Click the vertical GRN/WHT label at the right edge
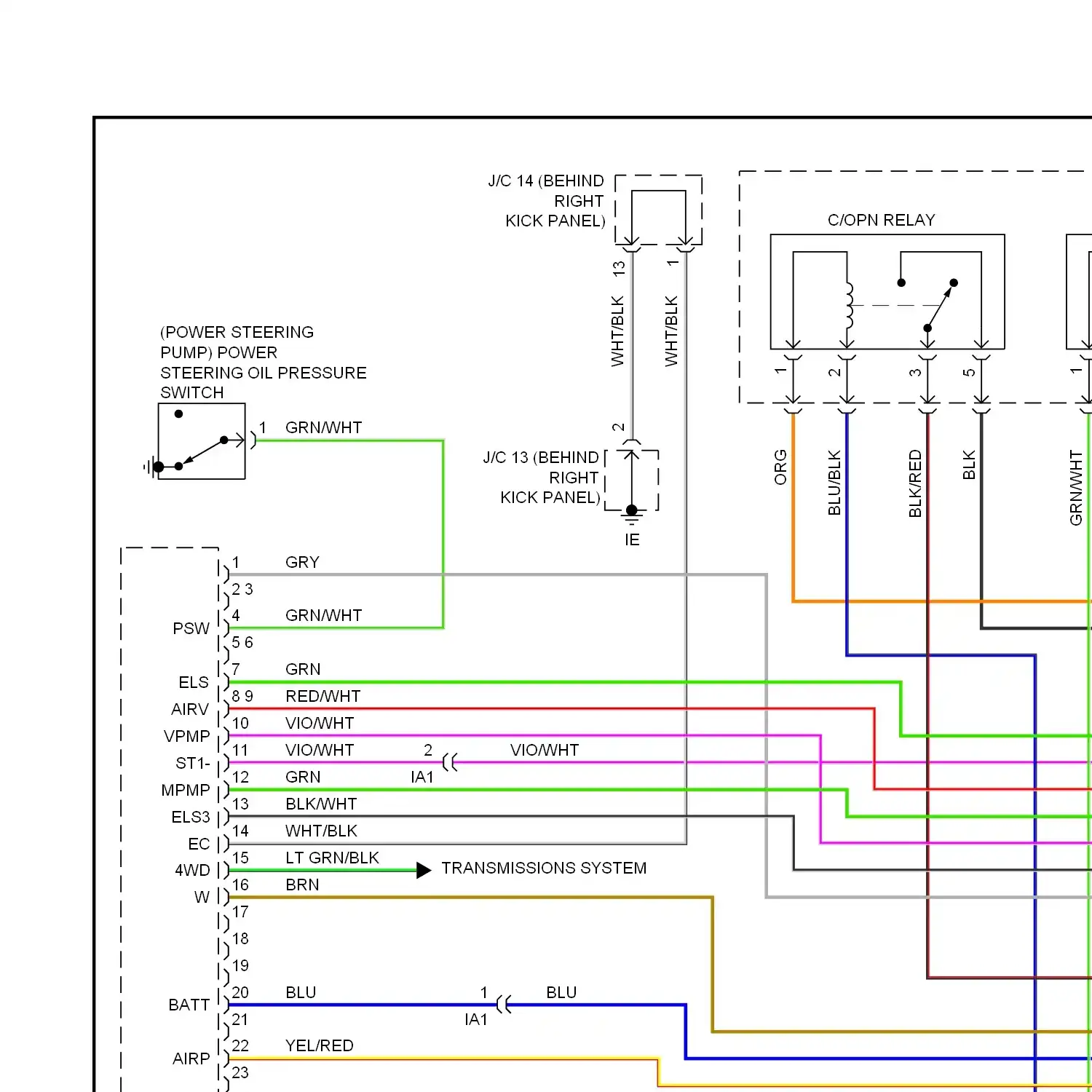The image size is (1092, 1092). pyautogui.click(x=1076, y=488)
